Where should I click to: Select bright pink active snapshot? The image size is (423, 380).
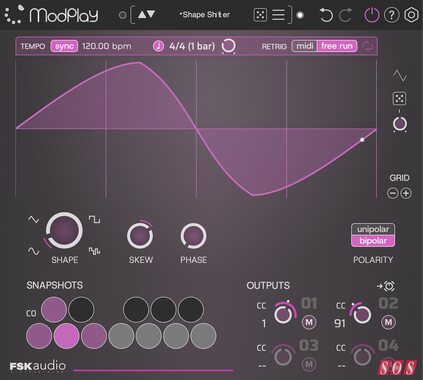(x=66, y=336)
